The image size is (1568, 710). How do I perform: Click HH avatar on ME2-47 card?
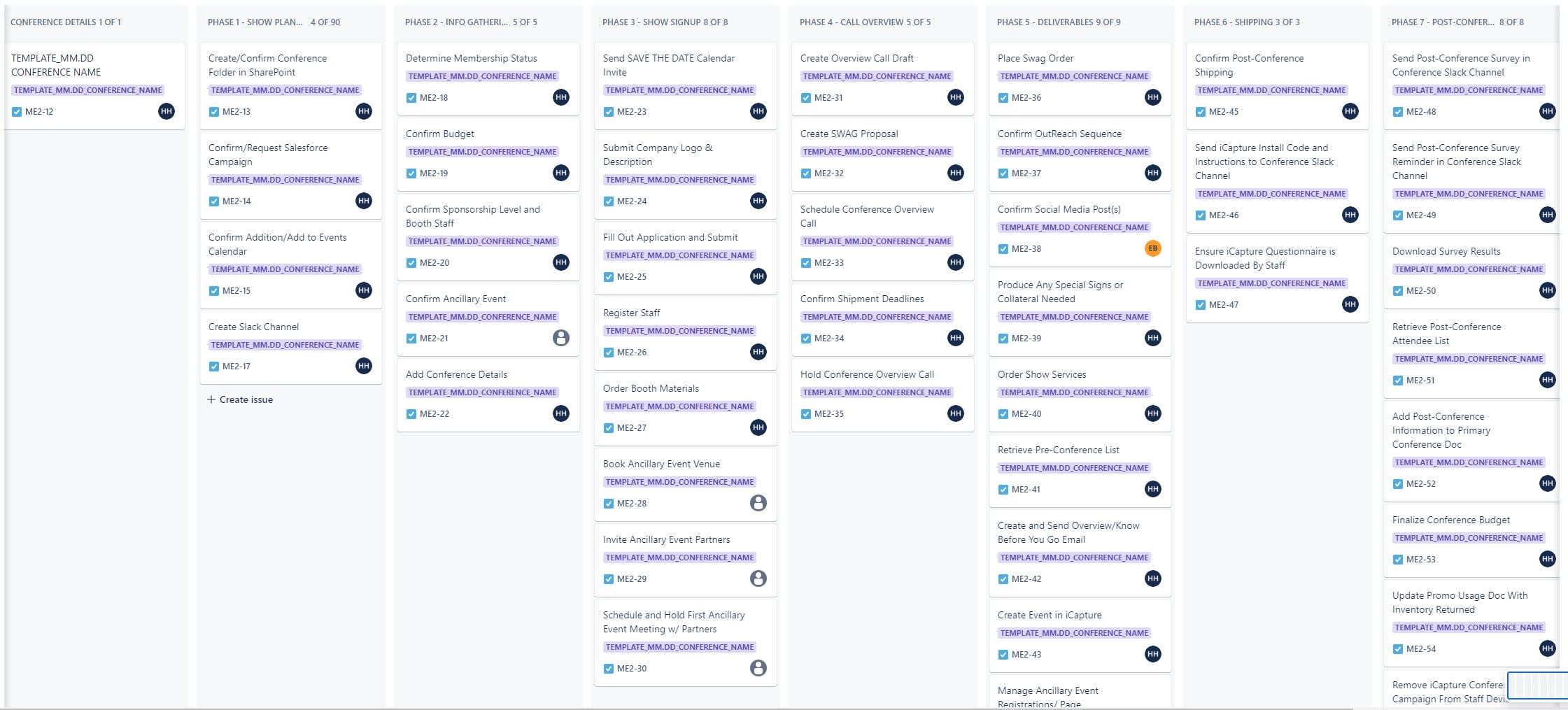(1350, 304)
